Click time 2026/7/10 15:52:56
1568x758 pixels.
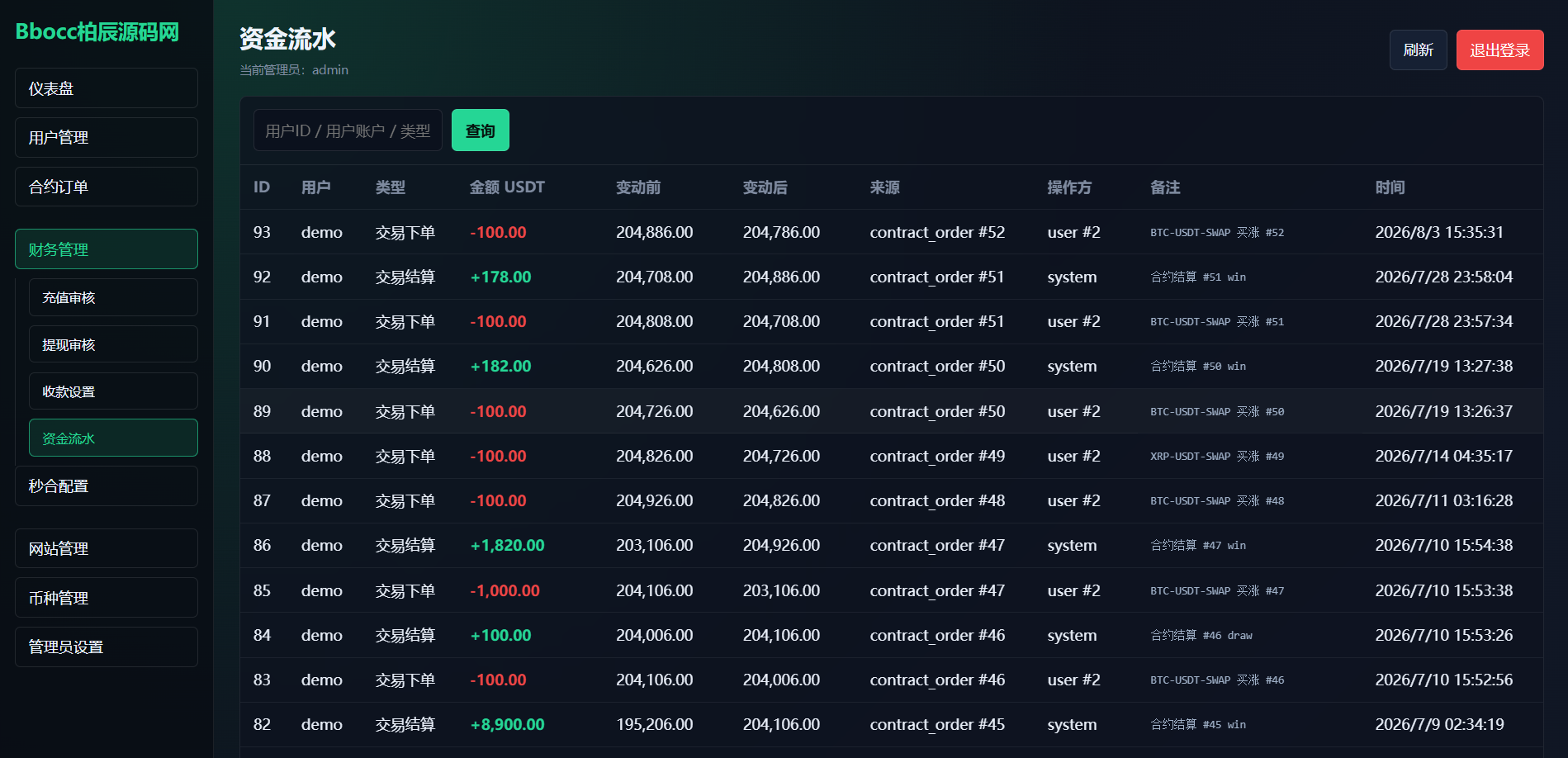tap(1444, 680)
